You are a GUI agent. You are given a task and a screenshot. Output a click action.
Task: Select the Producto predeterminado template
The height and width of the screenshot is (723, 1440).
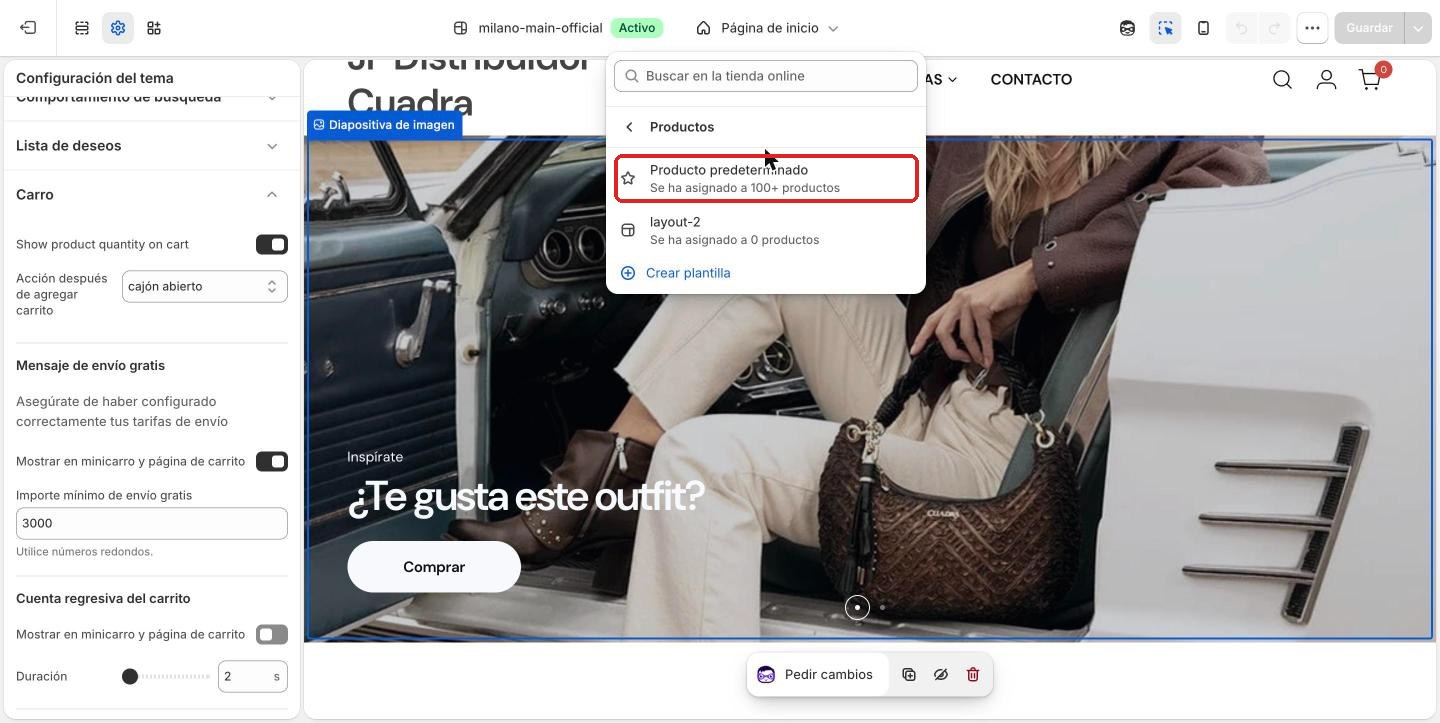click(x=766, y=179)
